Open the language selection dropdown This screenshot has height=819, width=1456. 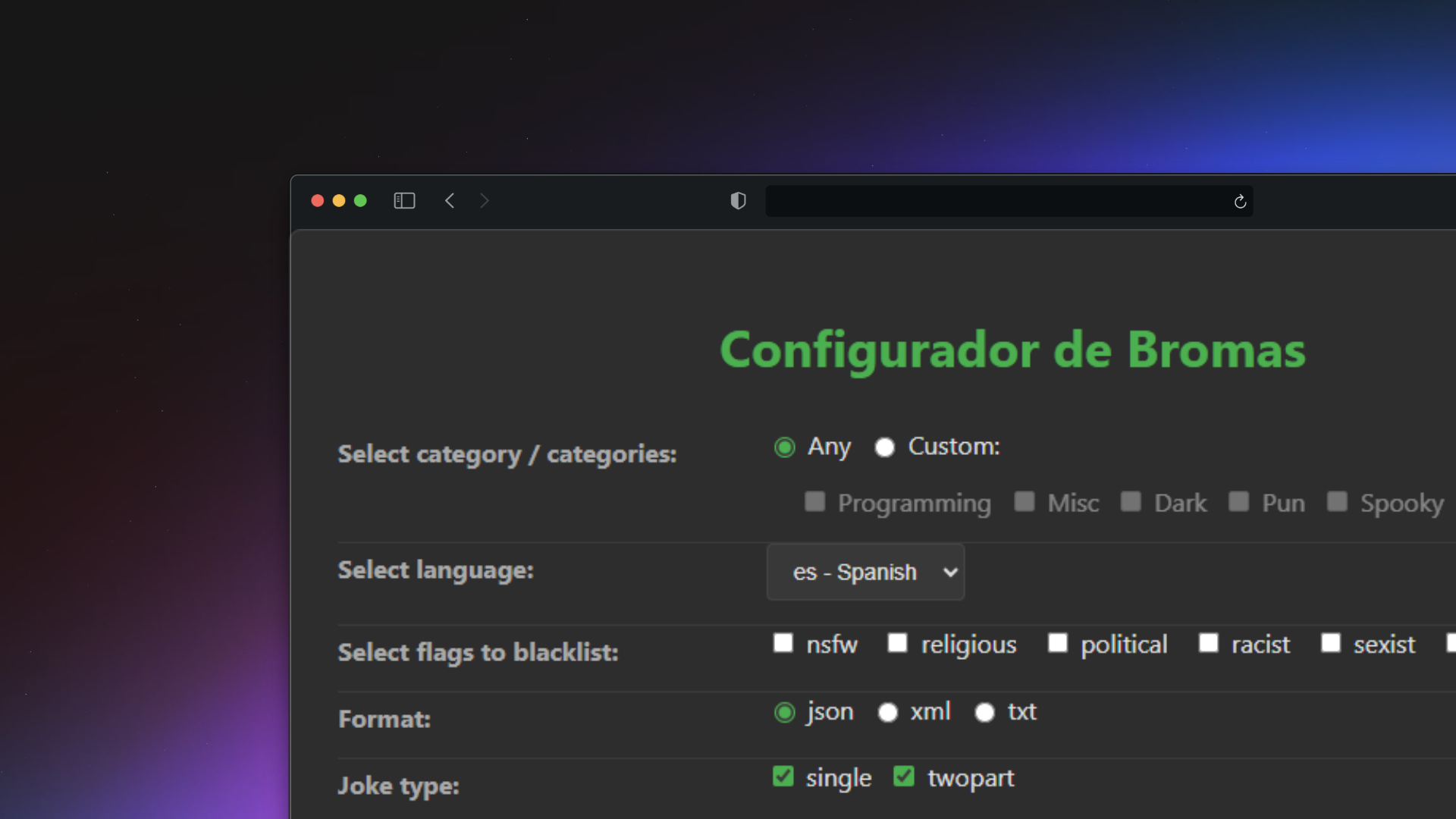click(865, 572)
